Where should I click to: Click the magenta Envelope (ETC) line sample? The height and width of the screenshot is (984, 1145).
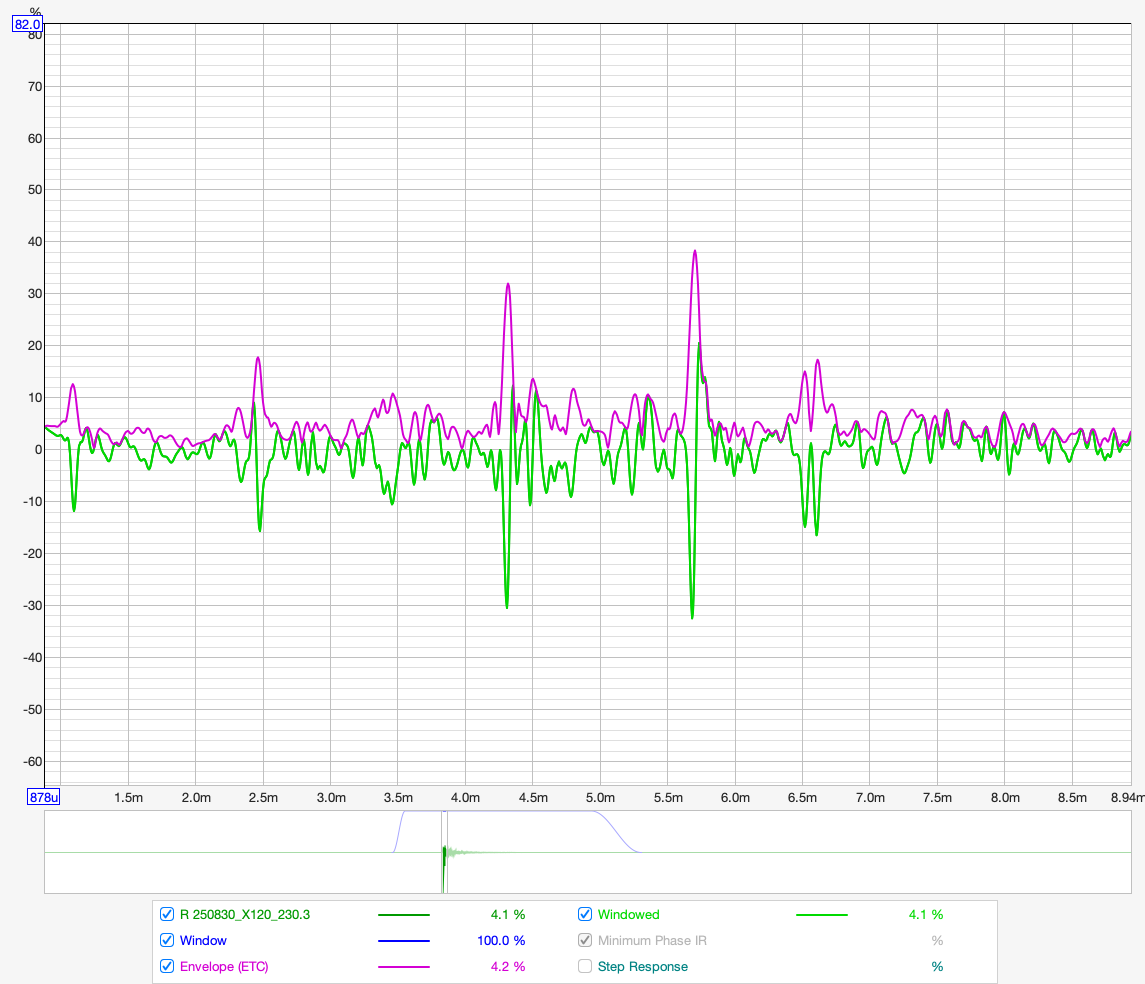pyautogui.click(x=403, y=967)
